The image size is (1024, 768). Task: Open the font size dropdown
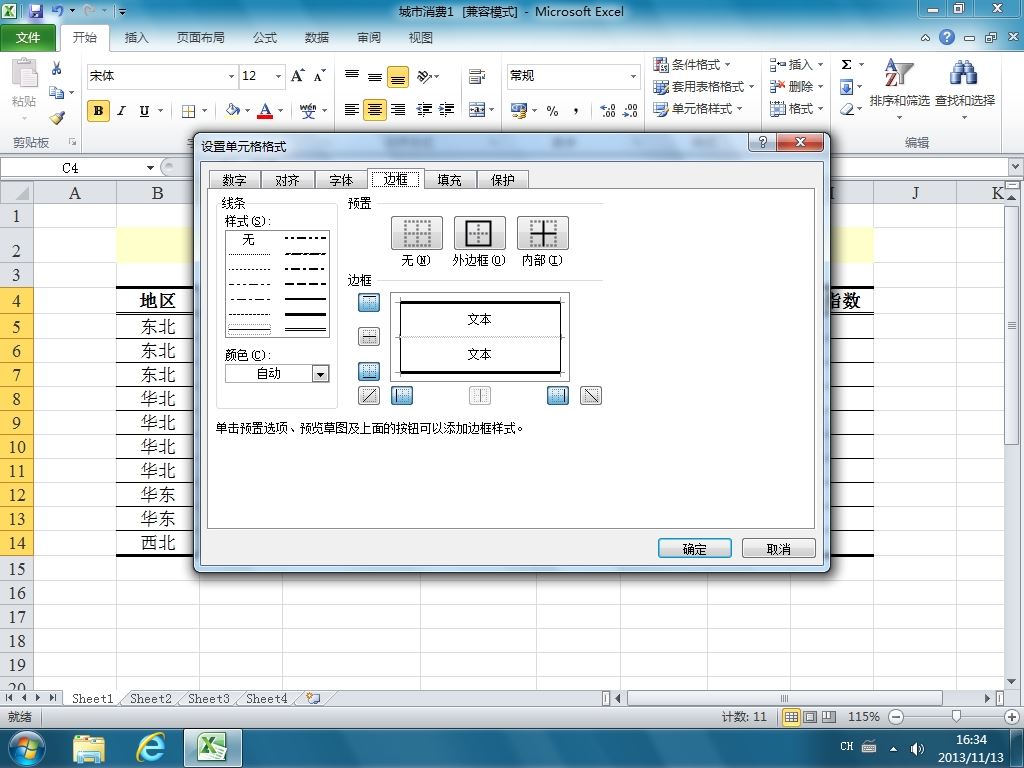click(278, 76)
